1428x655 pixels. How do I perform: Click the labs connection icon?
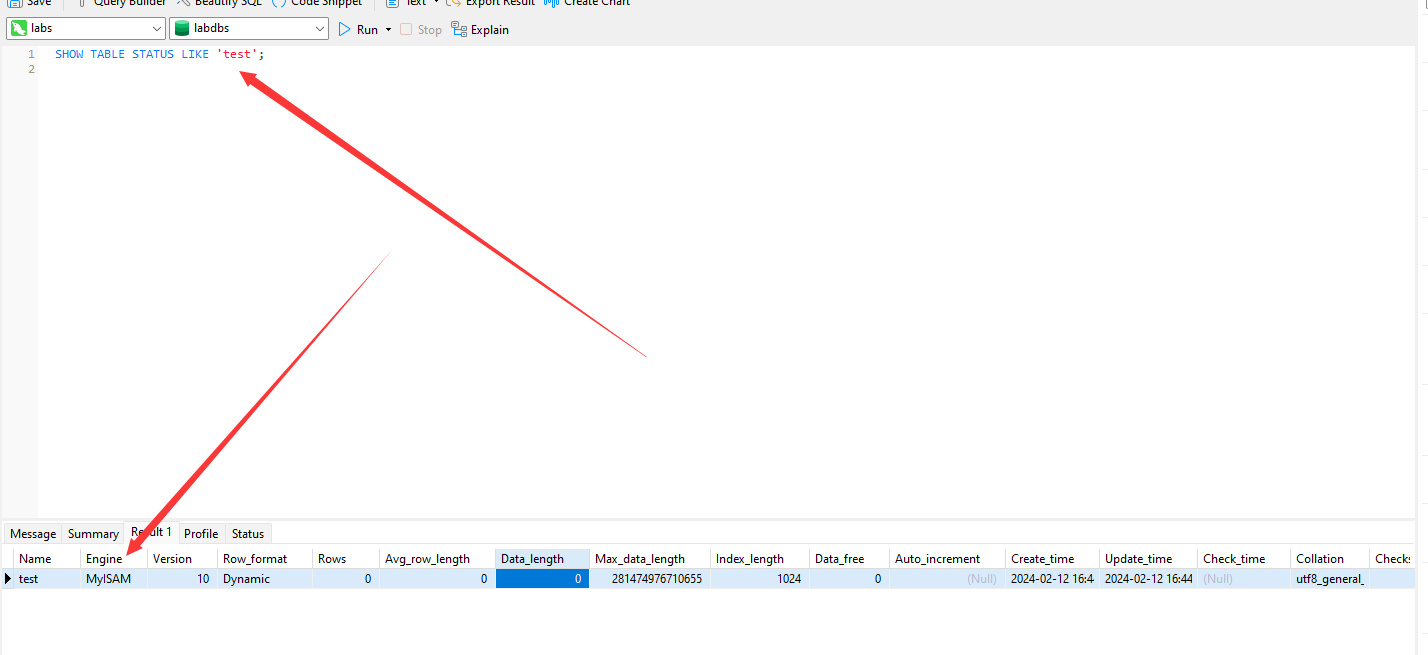(x=18, y=29)
